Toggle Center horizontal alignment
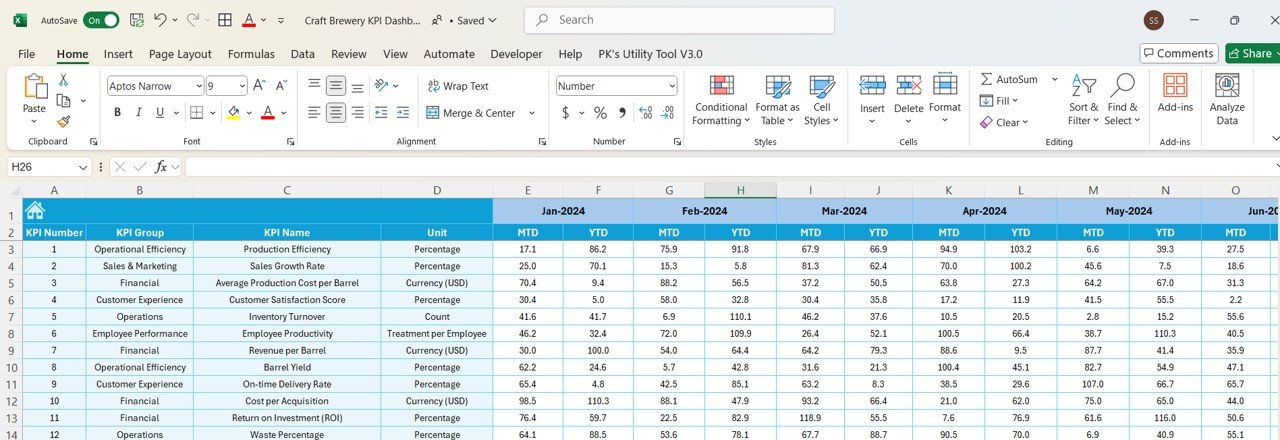Image resolution: width=1280 pixels, height=440 pixels. click(336, 113)
